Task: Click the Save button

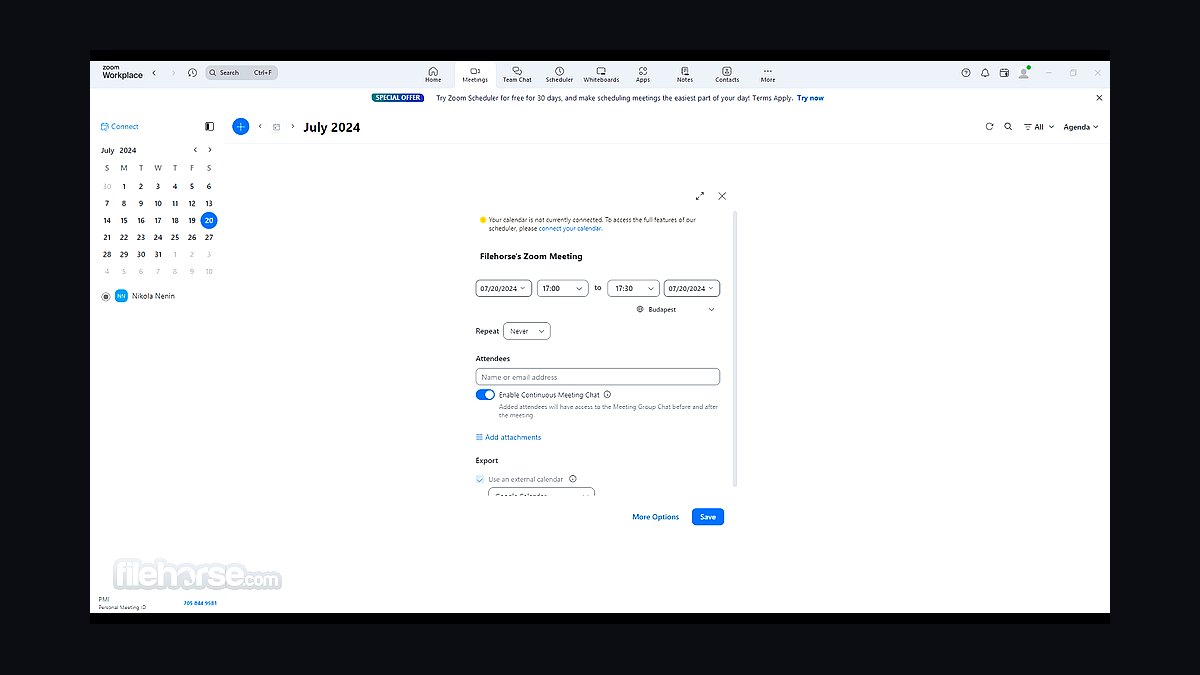Action: [x=708, y=517]
